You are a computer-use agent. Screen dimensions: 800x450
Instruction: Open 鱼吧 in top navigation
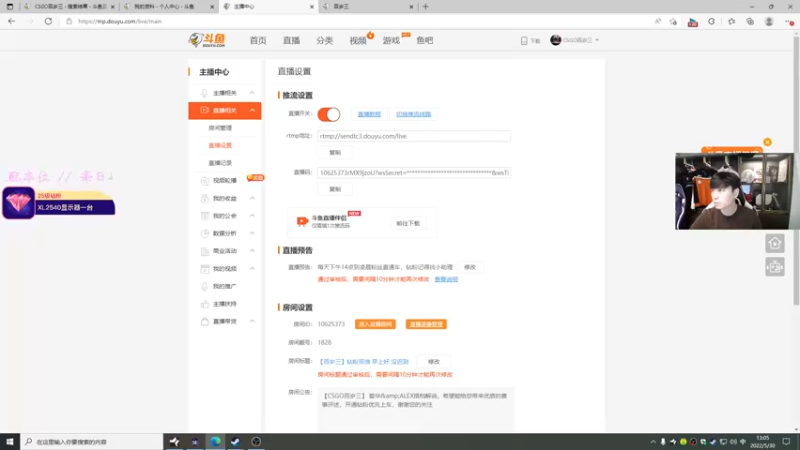424,40
